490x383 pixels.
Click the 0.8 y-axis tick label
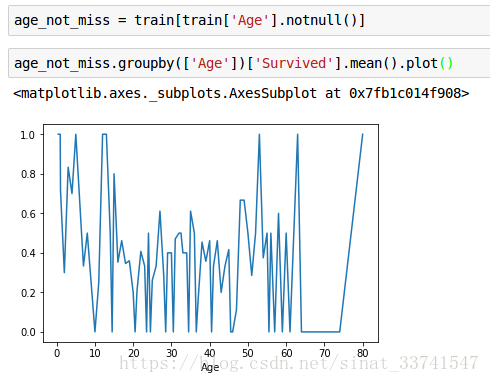(28, 174)
